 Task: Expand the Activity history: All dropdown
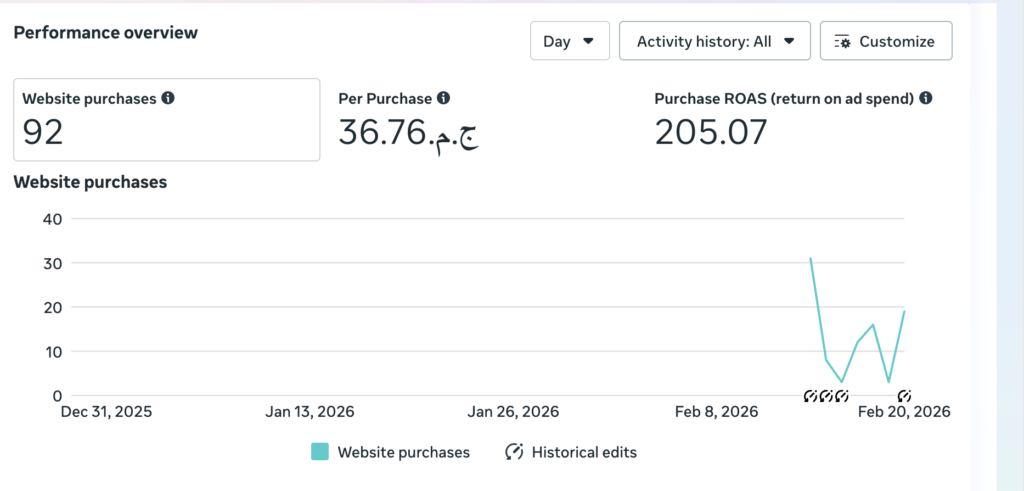pyautogui.click(x=715, y=41)
